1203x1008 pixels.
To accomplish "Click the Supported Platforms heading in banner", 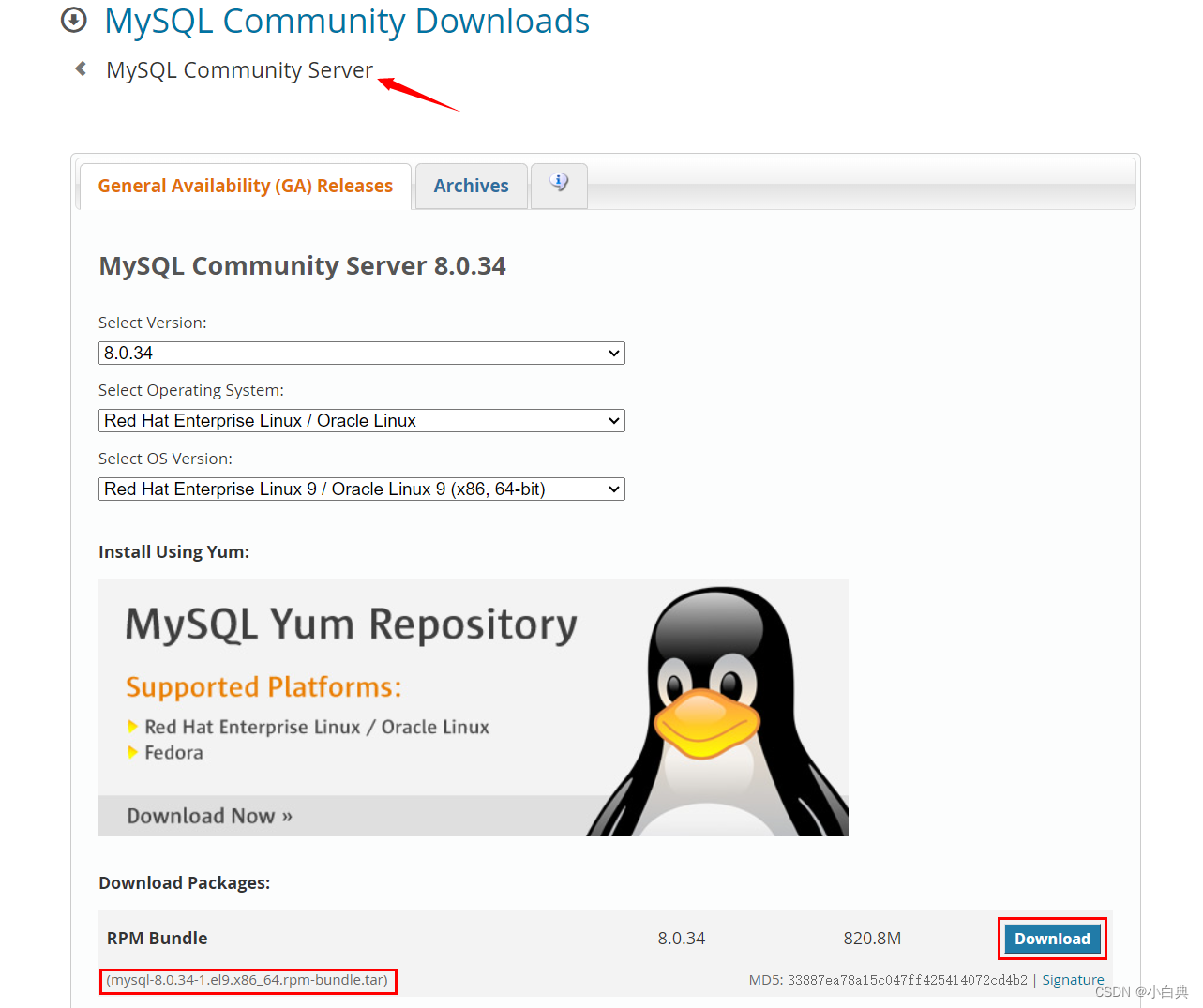I will (263, 687).
